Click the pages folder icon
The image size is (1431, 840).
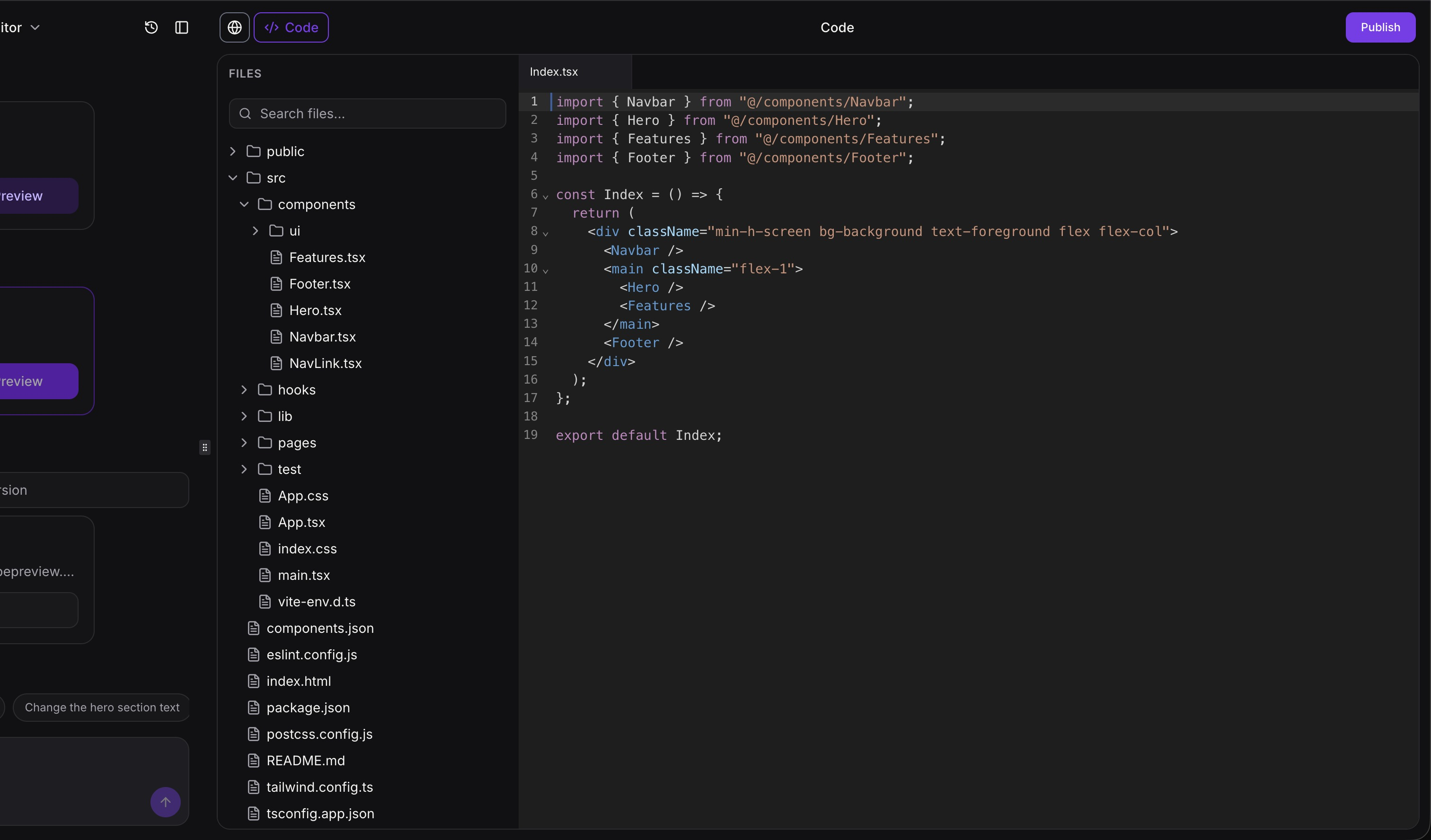[265, 443]
